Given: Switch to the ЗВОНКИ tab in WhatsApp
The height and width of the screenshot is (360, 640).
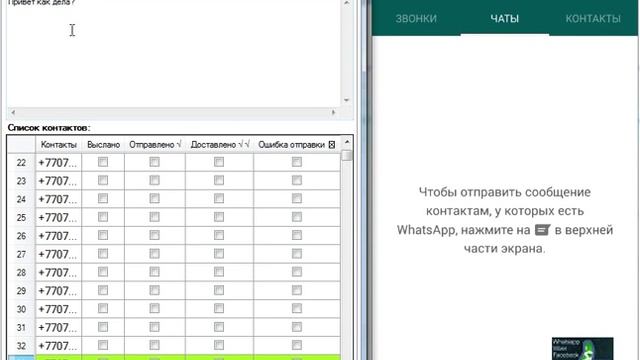Looking at the screenshot, I should point(416,18).
